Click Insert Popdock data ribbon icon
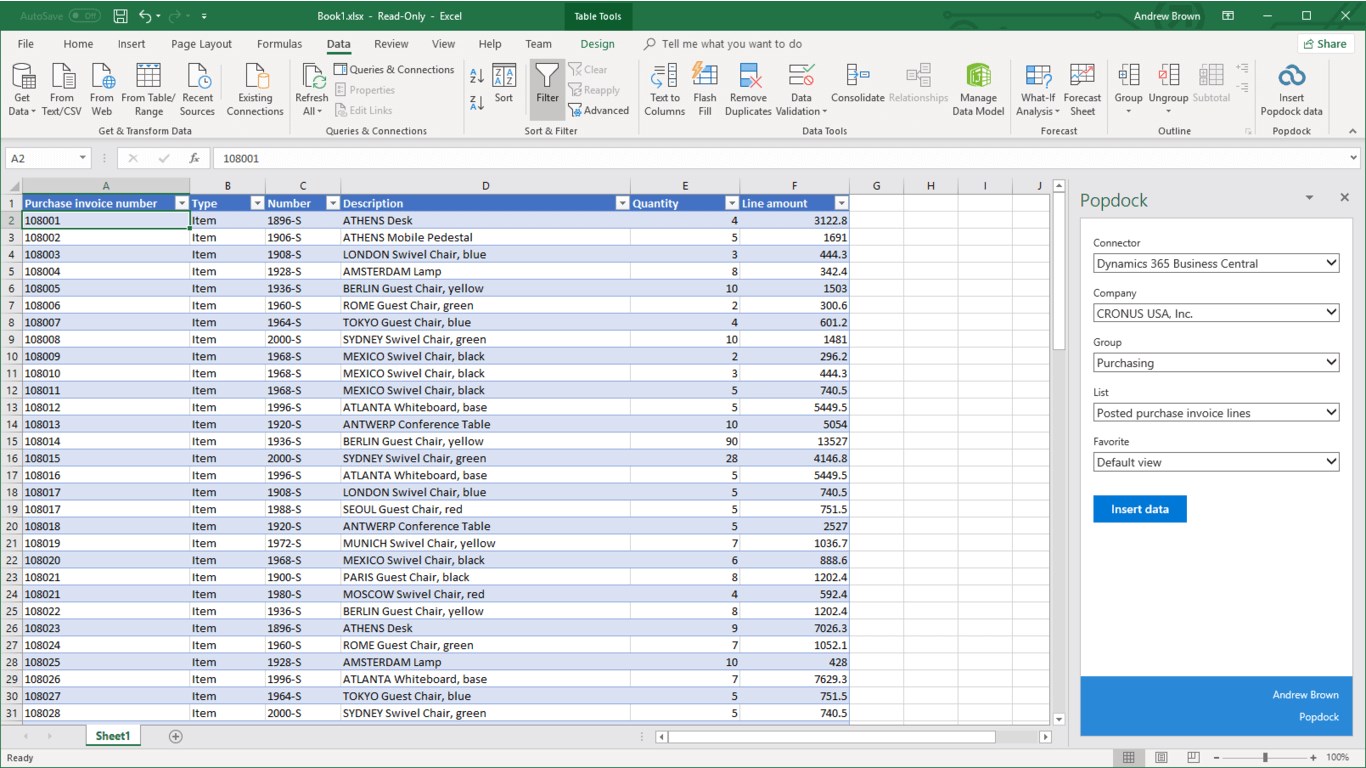Viewport: 1366px width, 768px height. (x=1291, y=76)
